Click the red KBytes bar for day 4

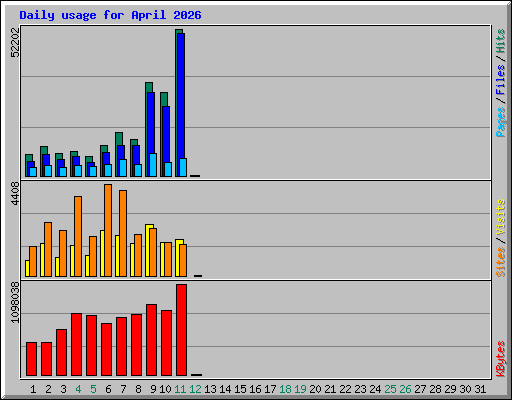coord(76,344)
